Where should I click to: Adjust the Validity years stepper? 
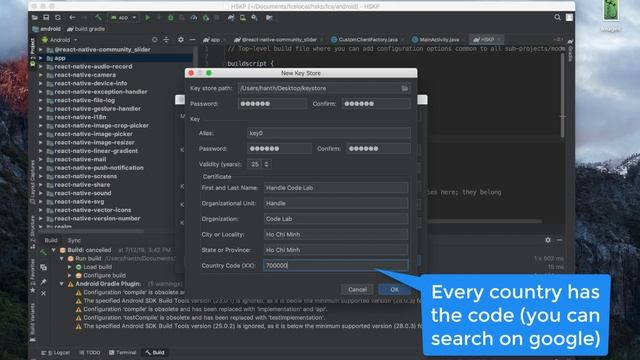(266, 164)
